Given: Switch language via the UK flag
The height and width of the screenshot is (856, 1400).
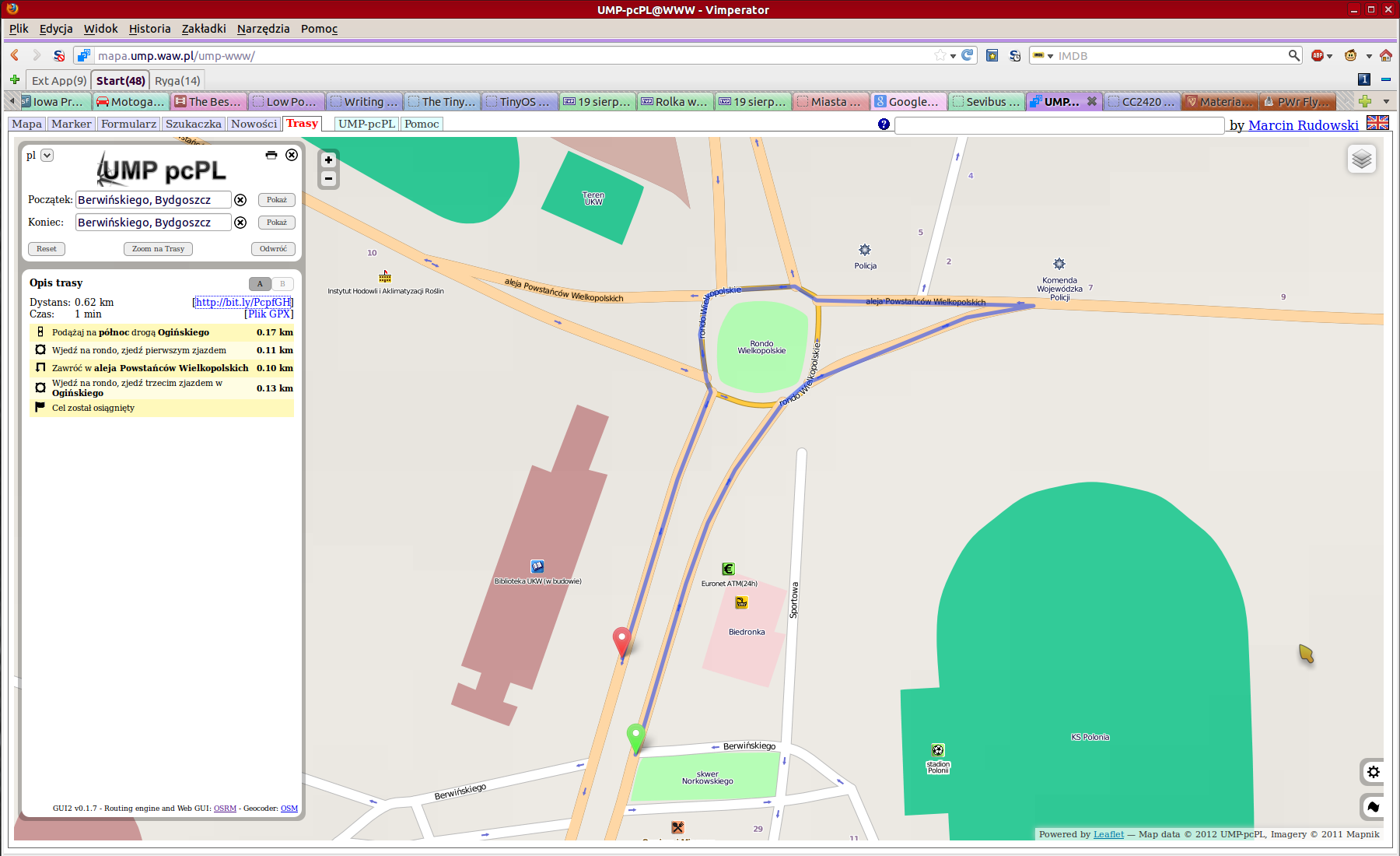Looking at the screenshot, I should click(x=1377, y=123).
